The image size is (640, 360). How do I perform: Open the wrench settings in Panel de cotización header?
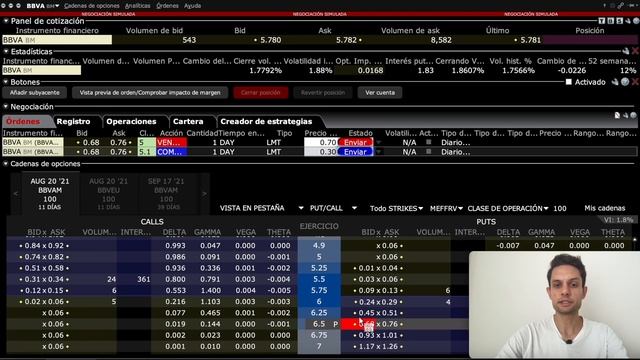pos(628,21)
